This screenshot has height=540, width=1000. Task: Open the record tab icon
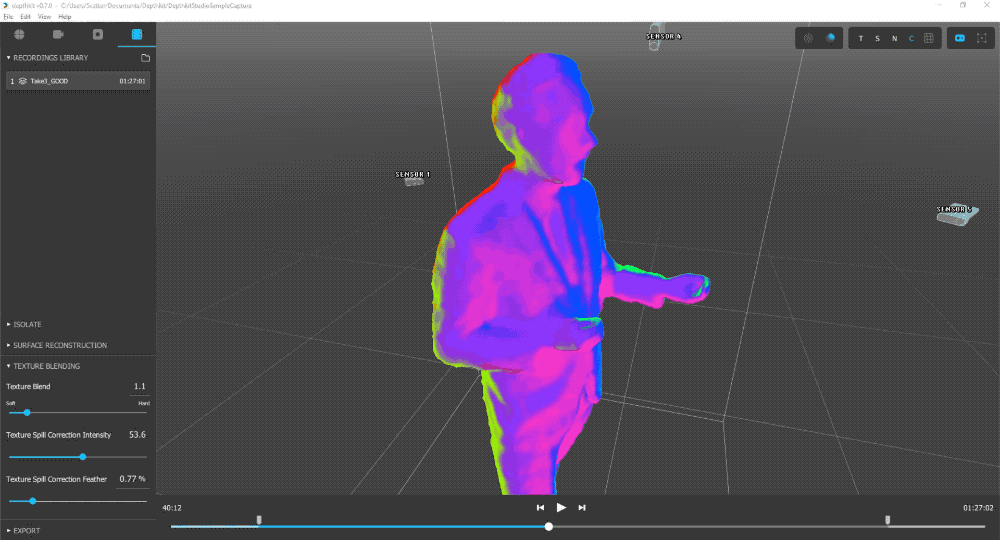97,35
